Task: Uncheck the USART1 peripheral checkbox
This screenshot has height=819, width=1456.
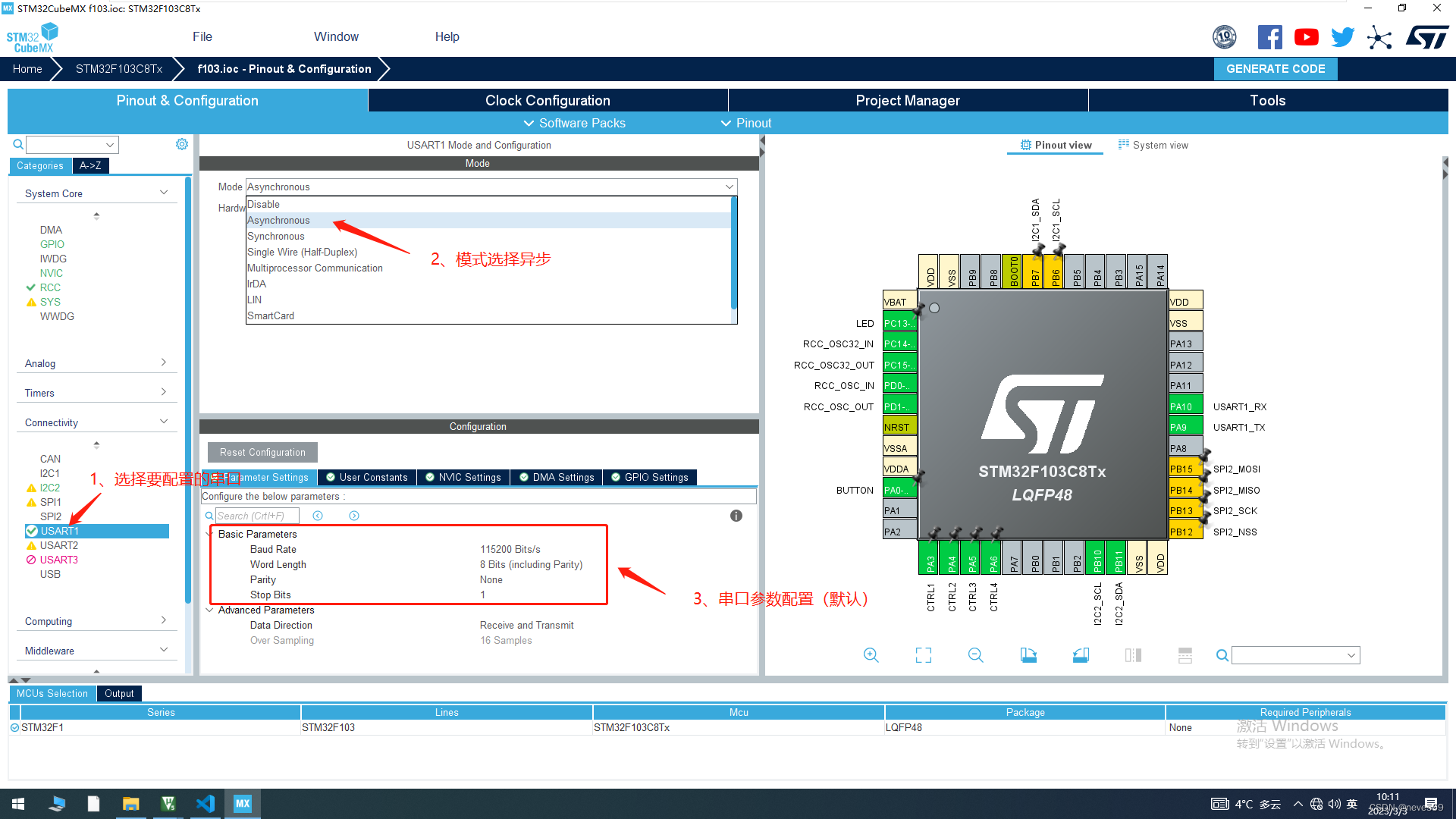Action: [31, 531]
